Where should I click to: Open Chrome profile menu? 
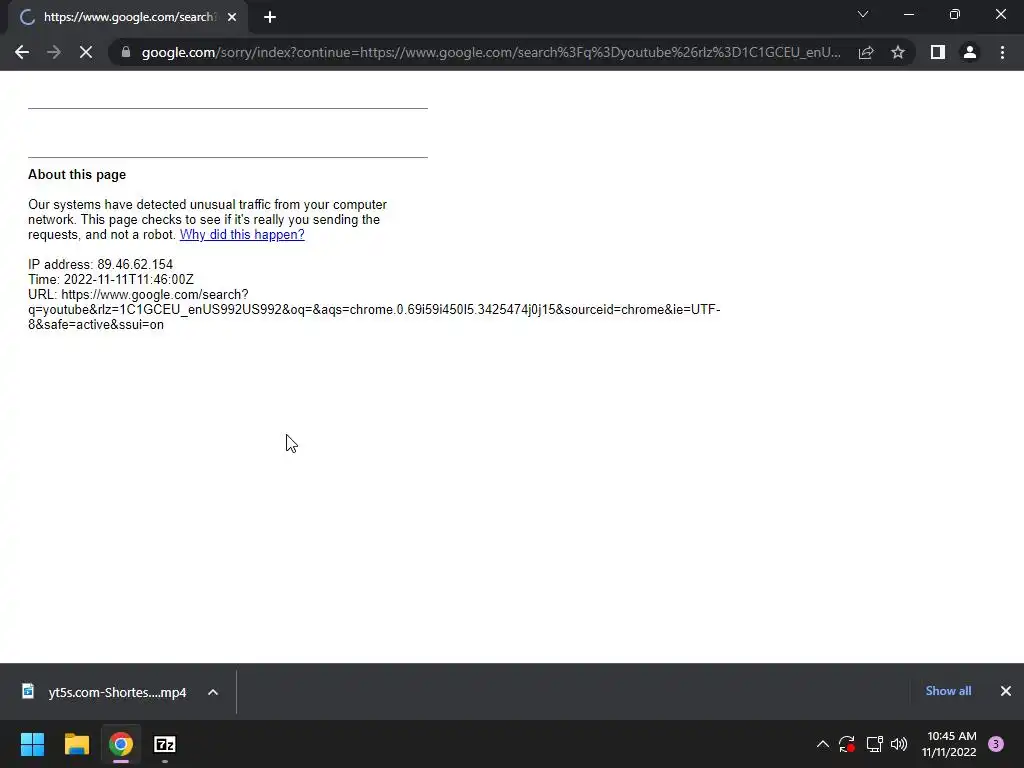(970, 52)
